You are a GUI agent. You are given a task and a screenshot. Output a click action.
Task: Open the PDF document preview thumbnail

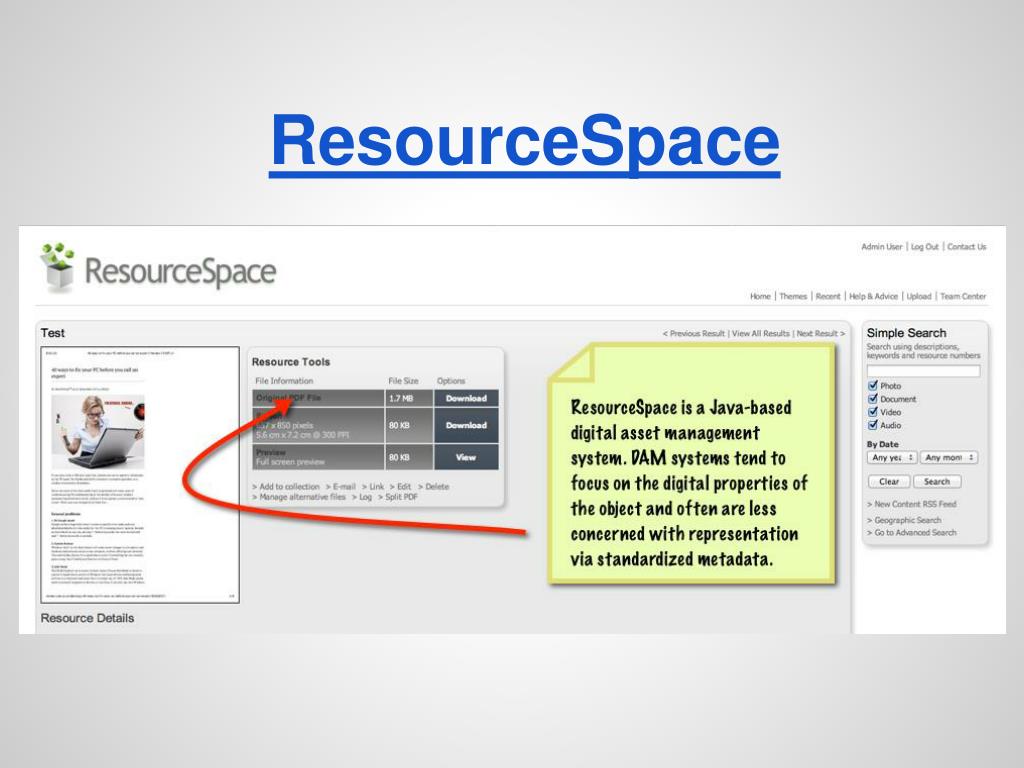(140, 475)
